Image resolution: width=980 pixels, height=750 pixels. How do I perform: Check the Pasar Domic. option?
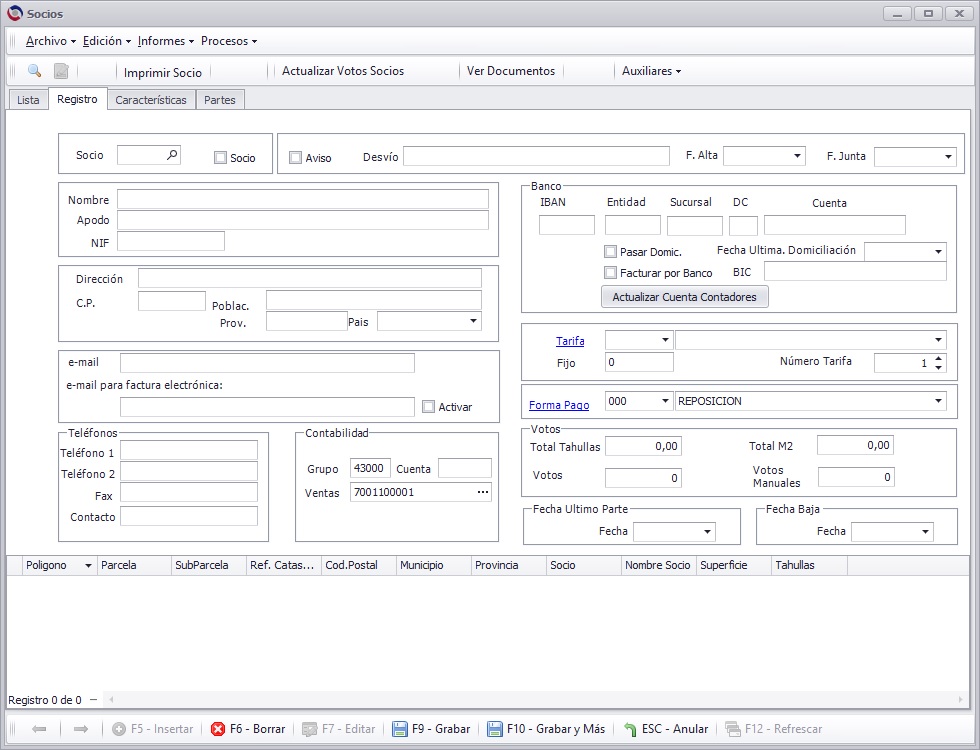pyautogui.click(x=611, y=251)
